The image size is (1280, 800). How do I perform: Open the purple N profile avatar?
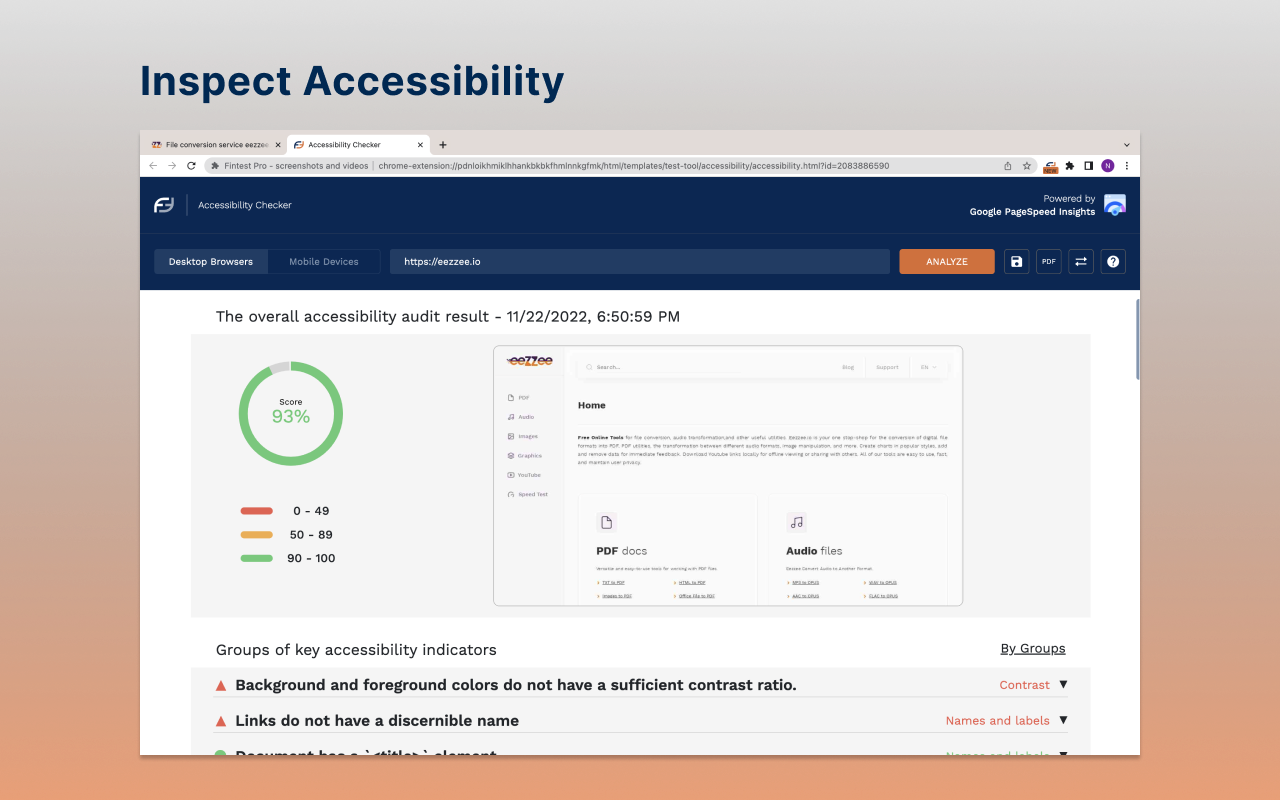[x=1108, y=166]
